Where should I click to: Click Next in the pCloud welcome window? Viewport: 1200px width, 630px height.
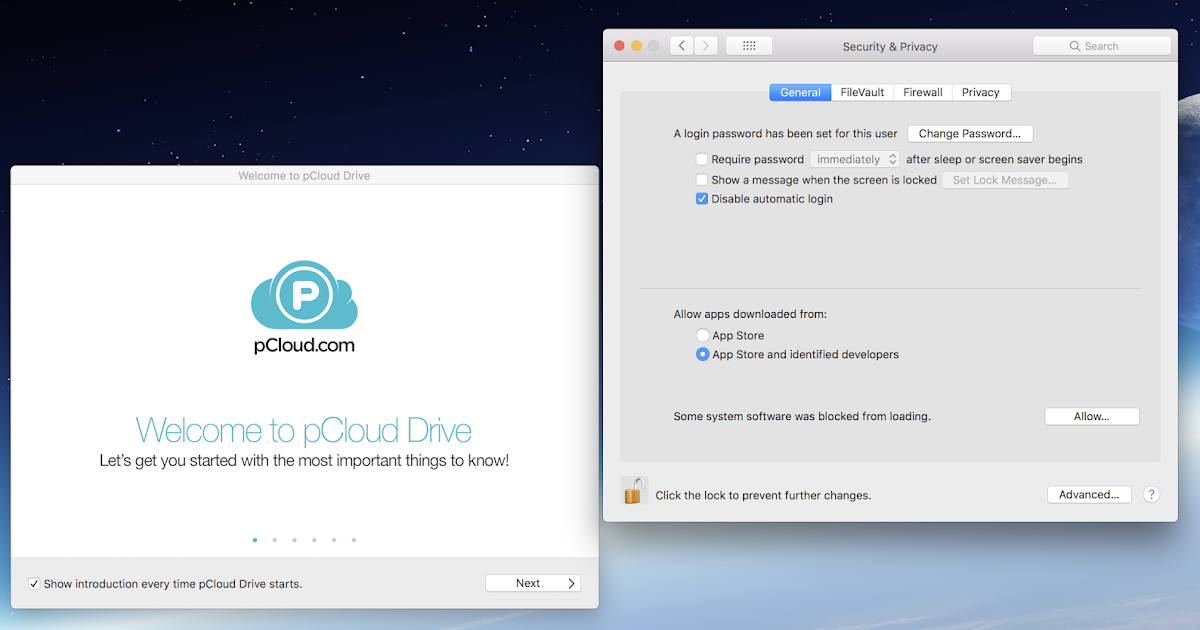(x=533, y=583)
